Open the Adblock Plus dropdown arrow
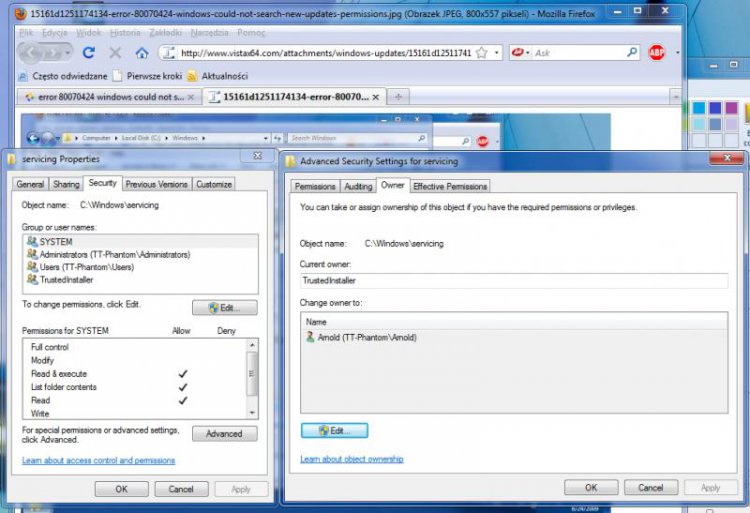750x513 pixels. [677, 53]
